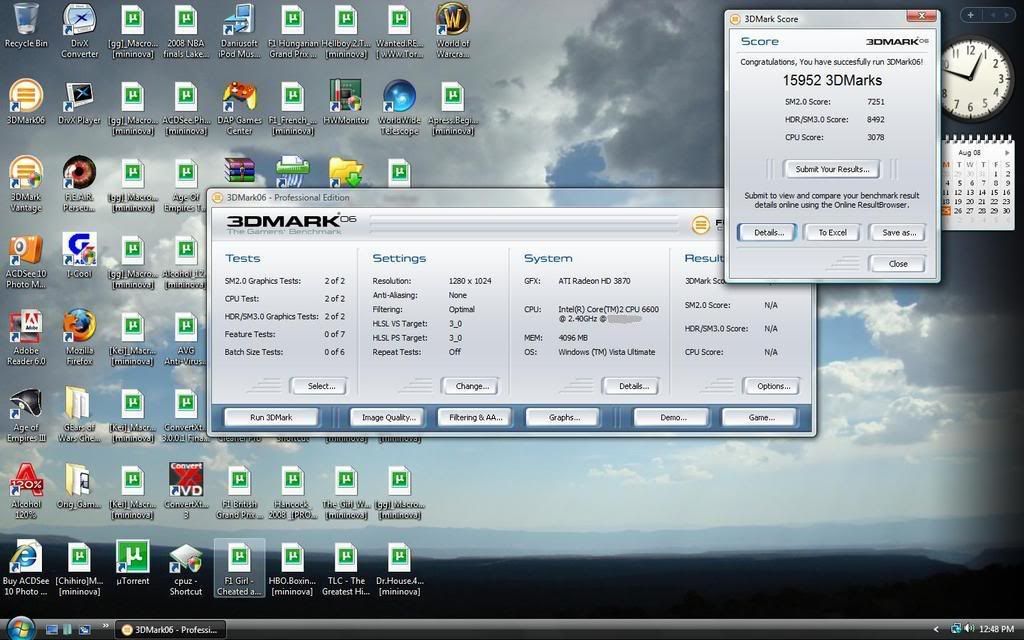Click the 4096 MB memory value
The image size is (1024, 640).
coord(573,338)
